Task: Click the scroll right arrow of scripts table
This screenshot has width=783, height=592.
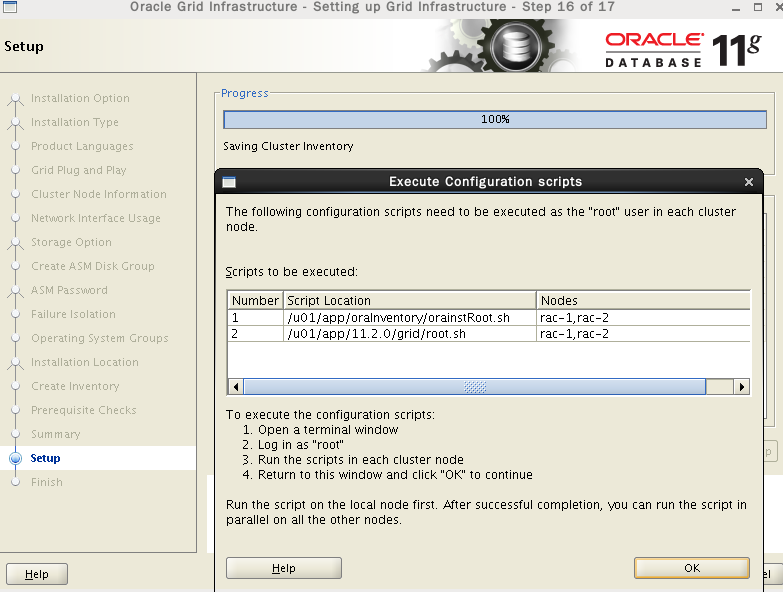Action: coord(742,386)
